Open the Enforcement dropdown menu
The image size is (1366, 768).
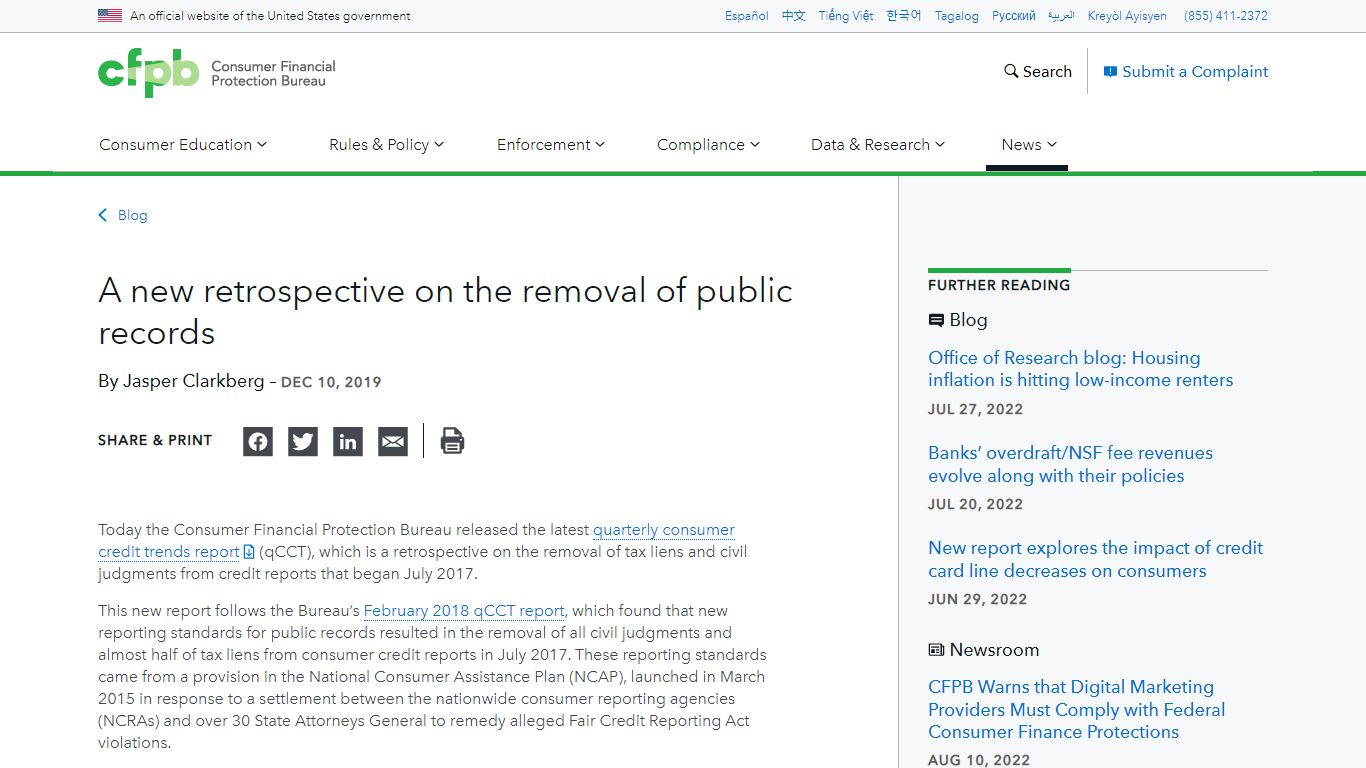[x=551, y=144]
